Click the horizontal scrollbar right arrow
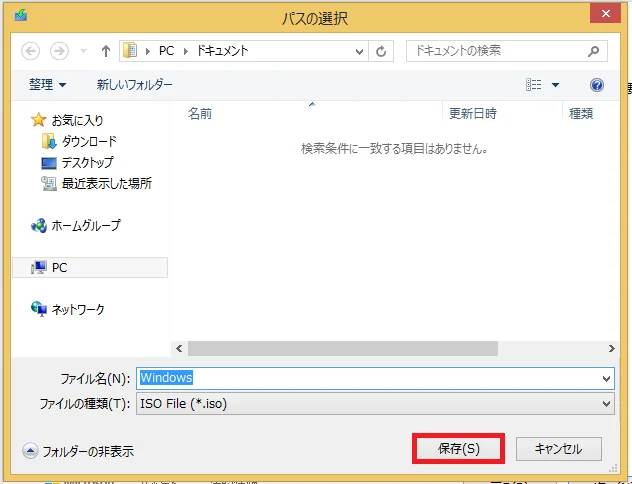 click(x=611, y=349)
